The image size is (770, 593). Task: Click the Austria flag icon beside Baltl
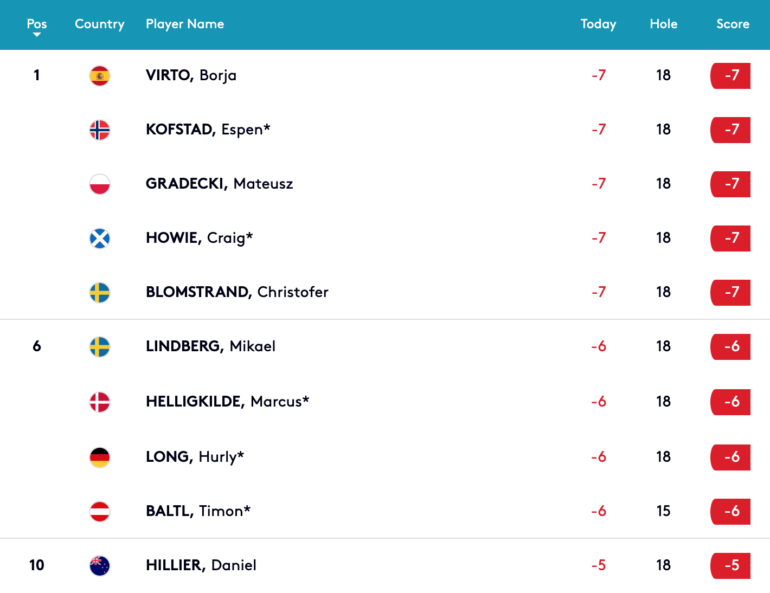[100, 512]
